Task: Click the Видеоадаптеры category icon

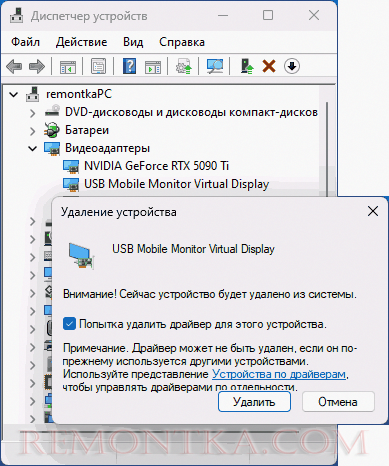Action: pyautogui.click(x=52, y=148)
